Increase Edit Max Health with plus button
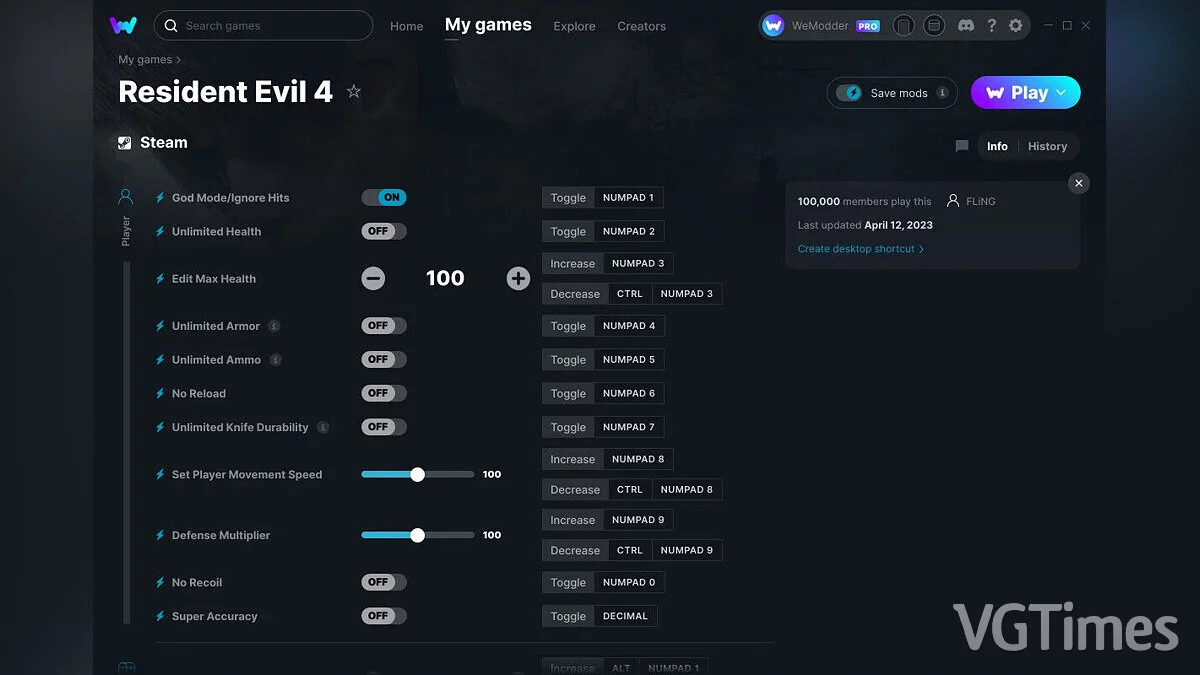Viewport: 1200px width, 675px height. (x=518, y=279)
